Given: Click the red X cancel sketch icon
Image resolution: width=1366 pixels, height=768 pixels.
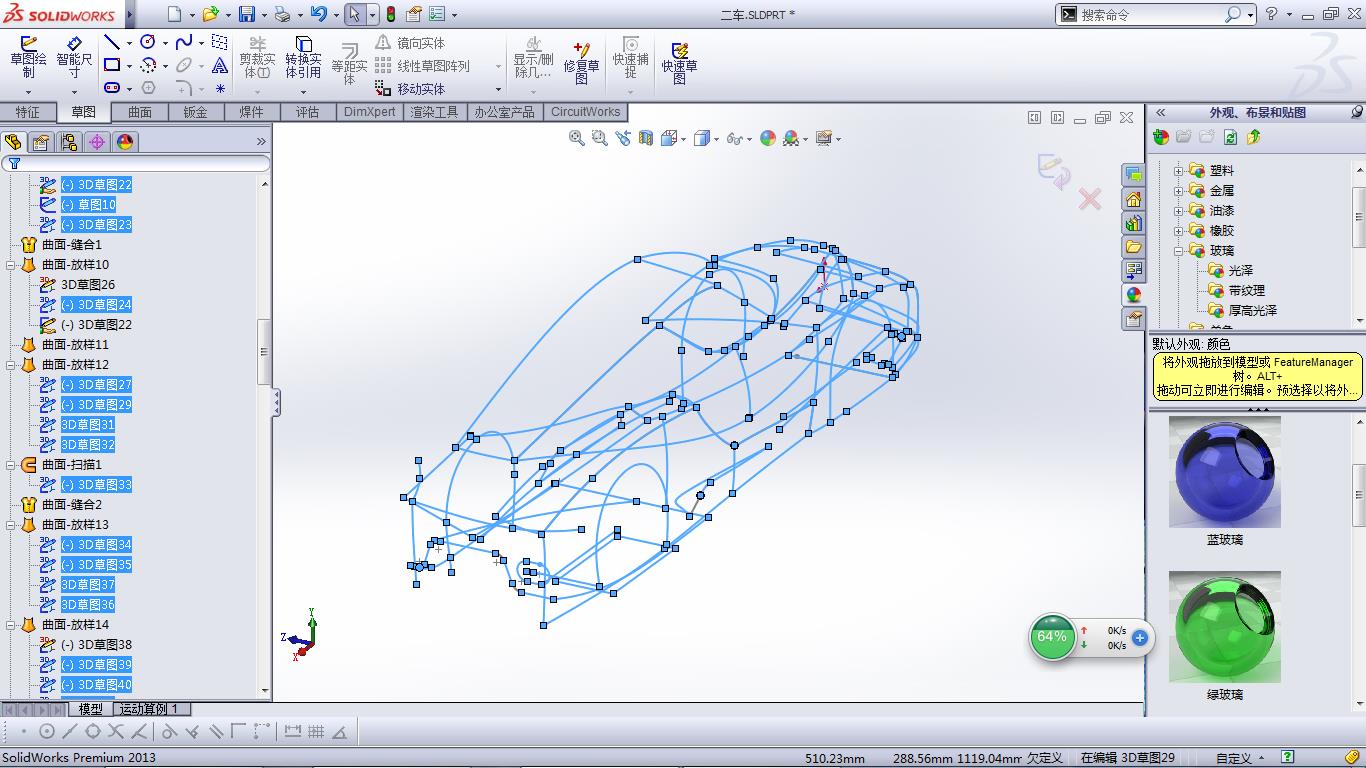Looking at the screenshot, I should click(x=1090, y=198).
